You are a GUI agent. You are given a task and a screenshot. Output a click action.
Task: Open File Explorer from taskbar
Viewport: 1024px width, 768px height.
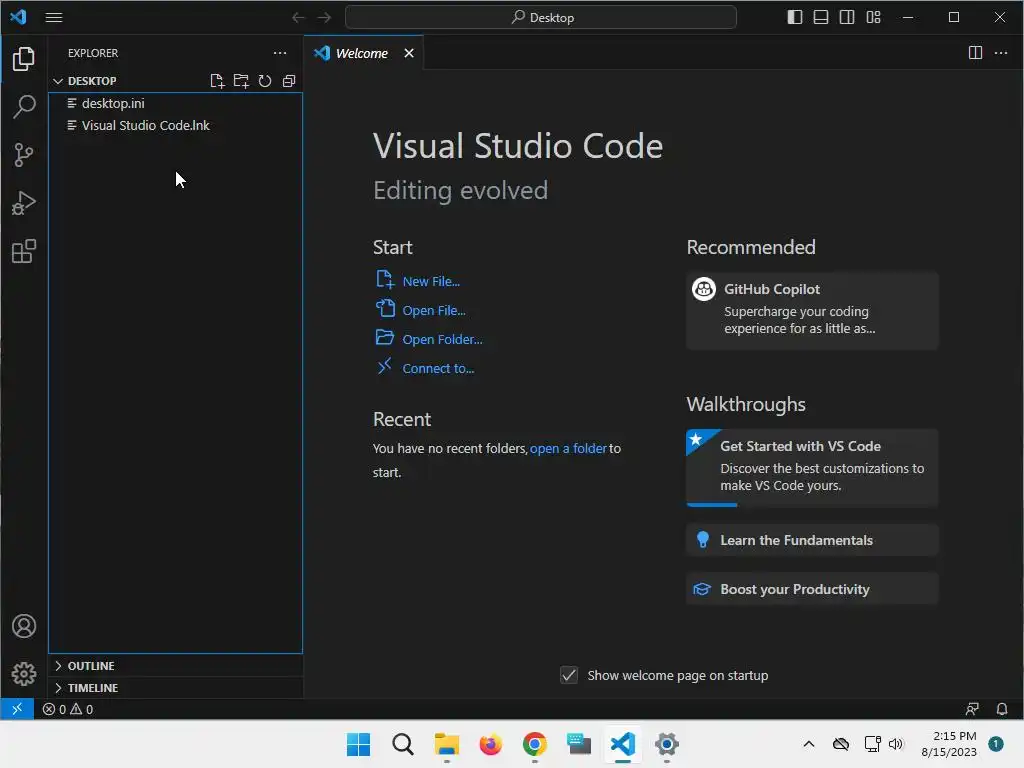click(447, 744)
